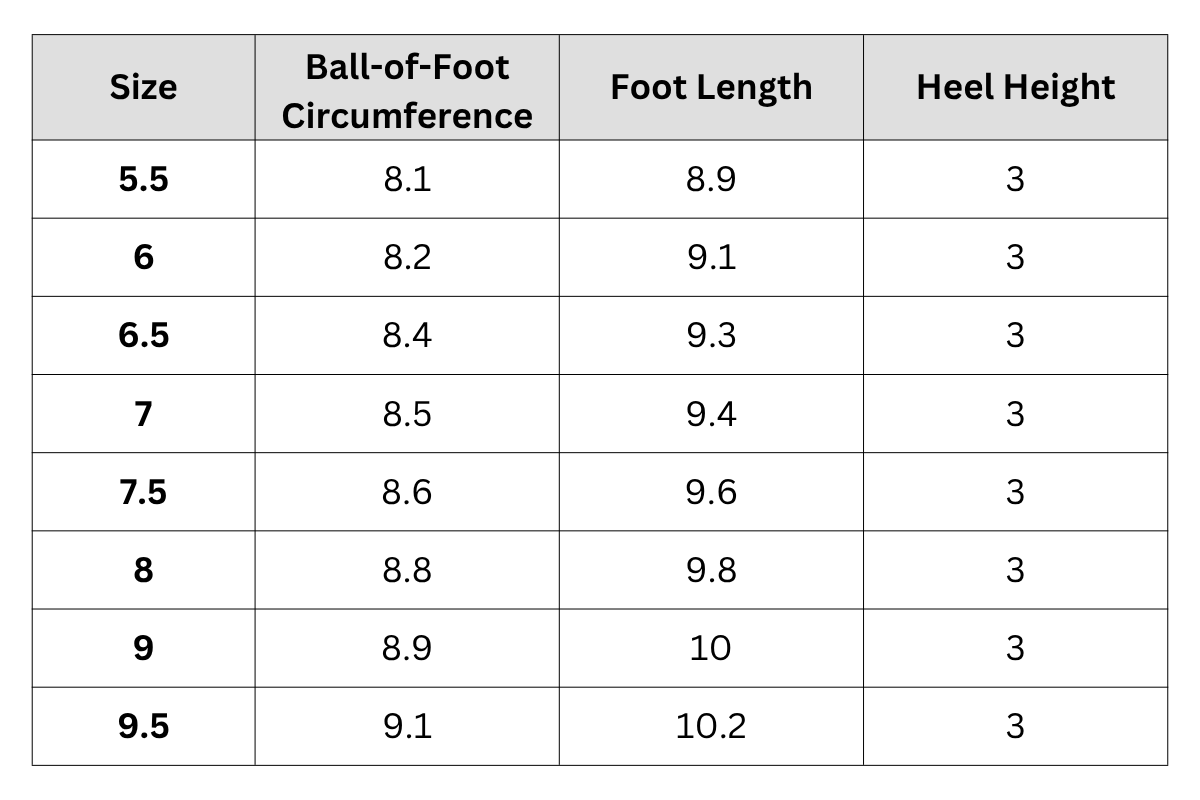Click the Size column header

point(143,88)
